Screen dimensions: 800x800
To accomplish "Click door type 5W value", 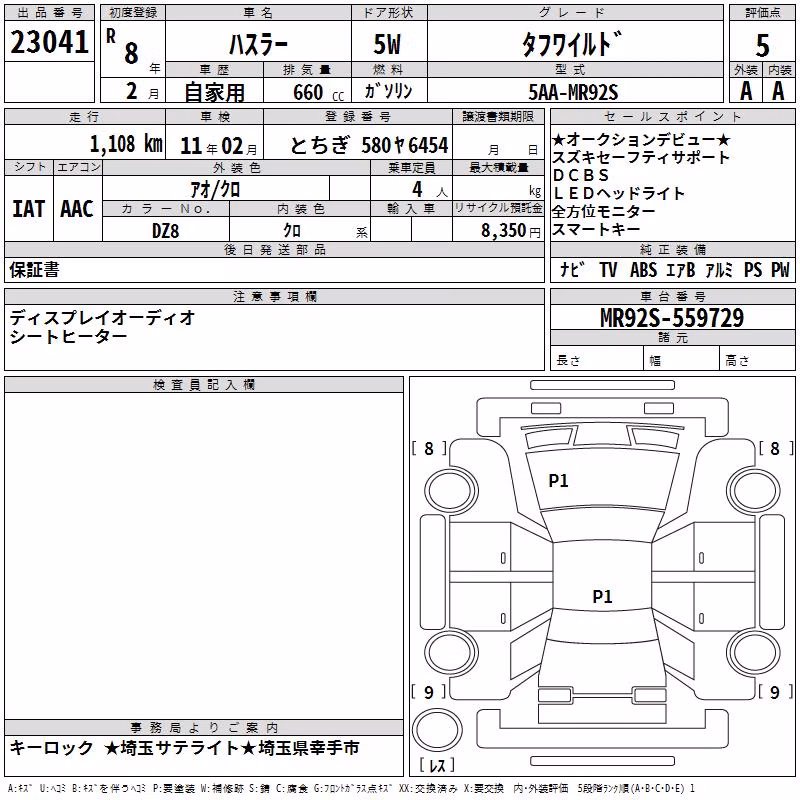I will tap(388, 44).
